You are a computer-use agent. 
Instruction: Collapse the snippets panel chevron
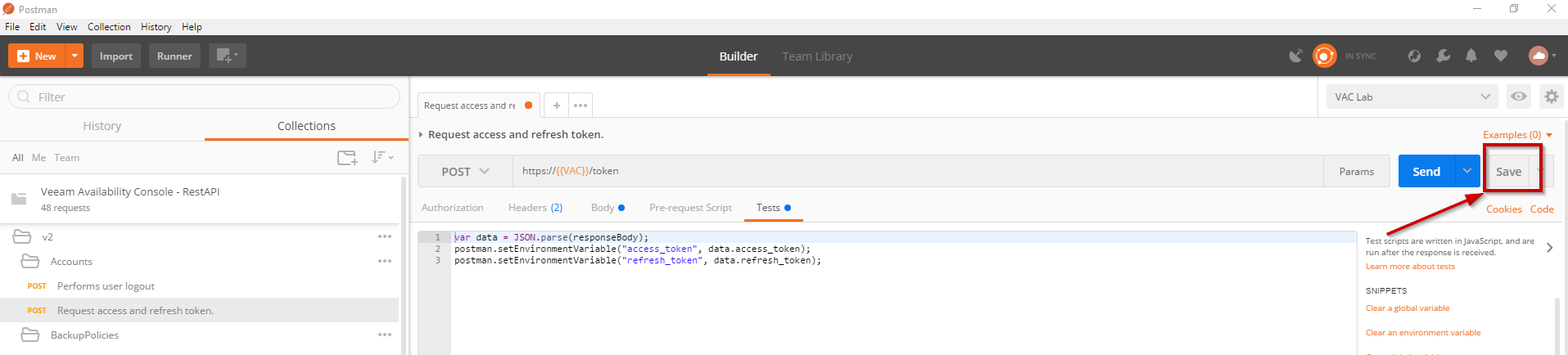click(1549, 248)
